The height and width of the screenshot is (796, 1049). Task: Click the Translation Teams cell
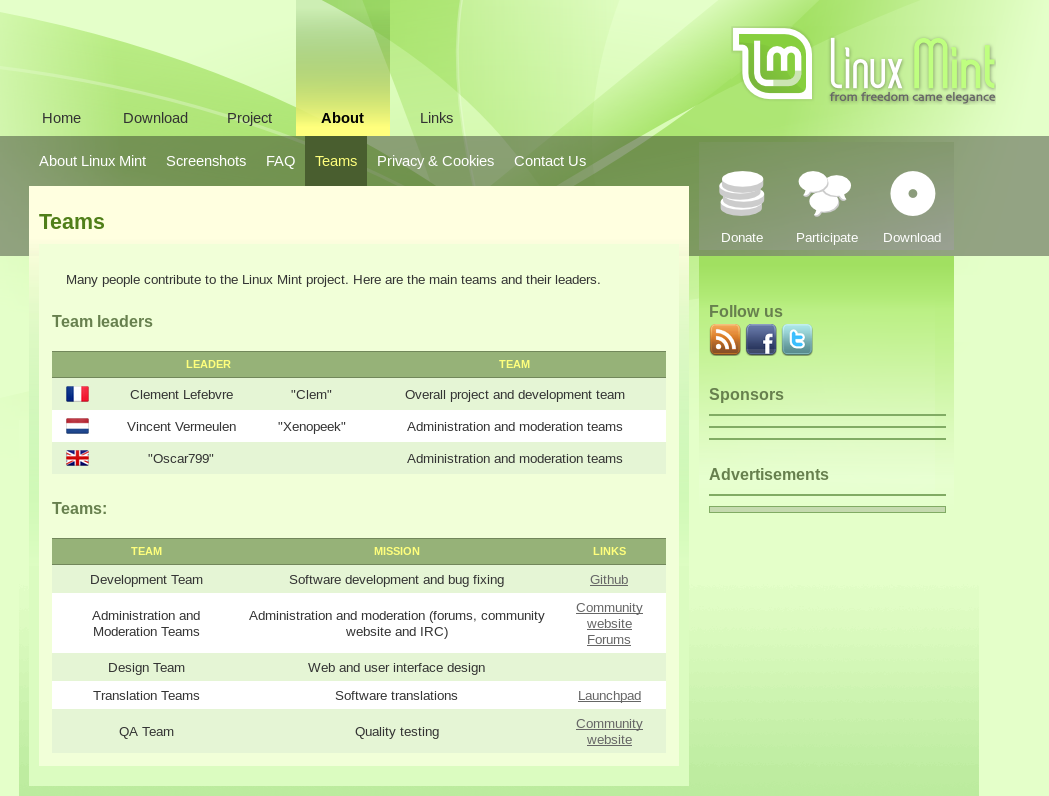tap(147, 696)
